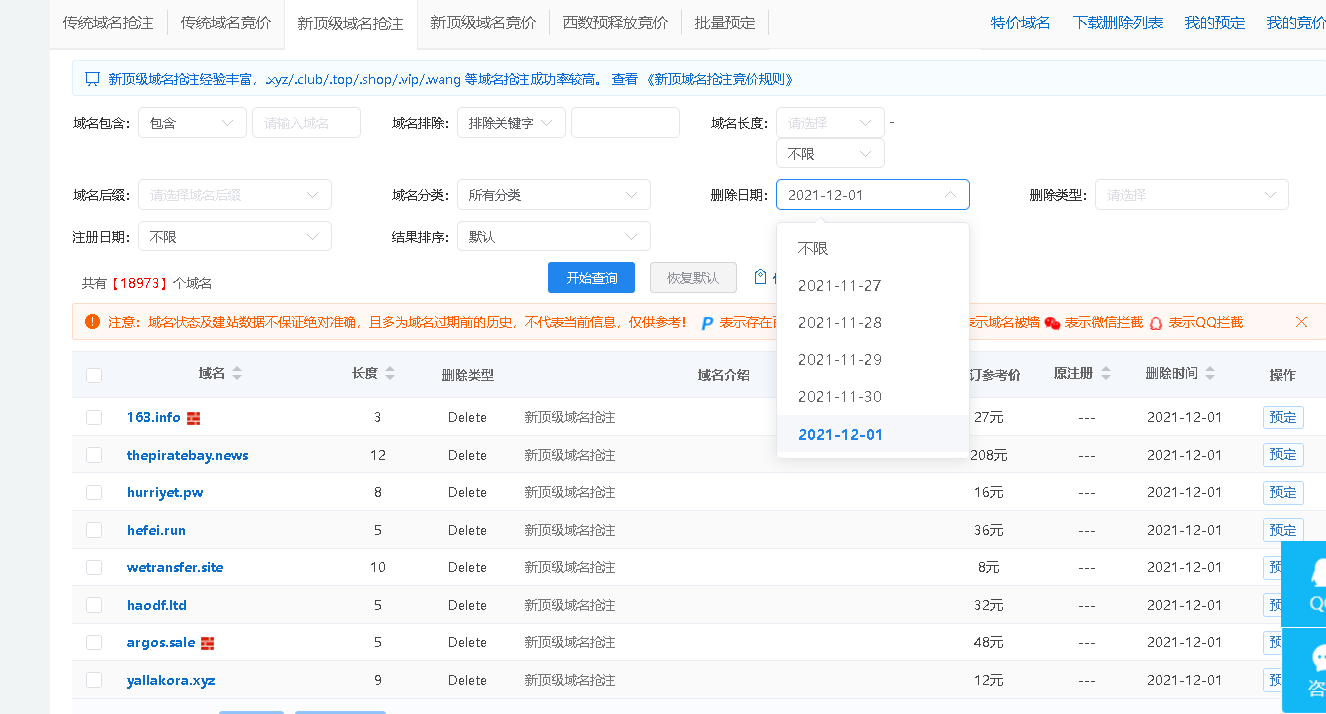1326x714 pixels.
Task: Click the blue P icon in notice
Action: pyautogui.click(x=707, y=323)
